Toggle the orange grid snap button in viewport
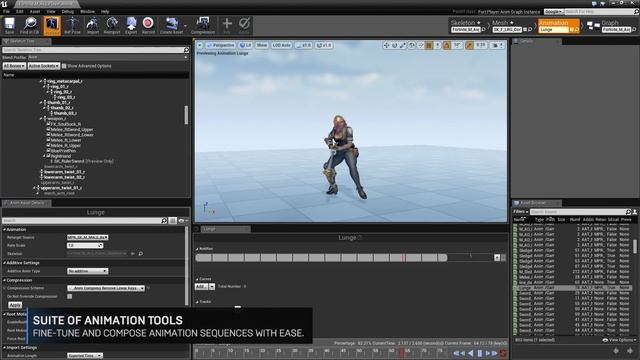The width and height of the screenshot is (640, 360). click(429, 45)
